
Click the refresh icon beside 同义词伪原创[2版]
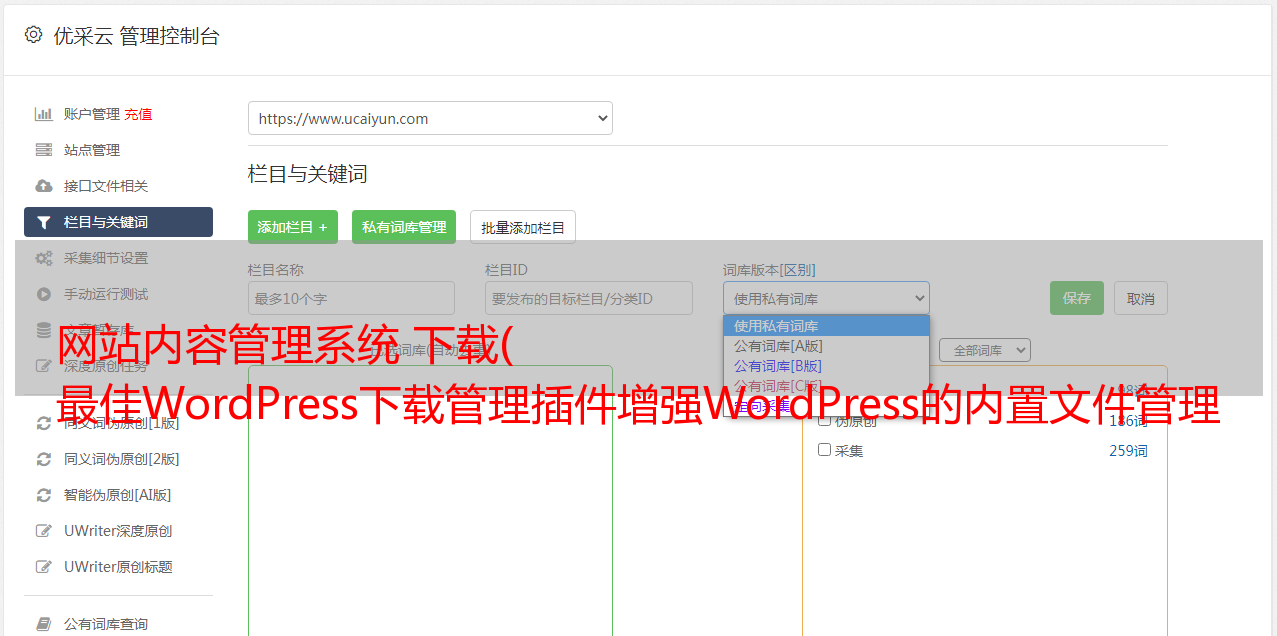coord(44,459)
